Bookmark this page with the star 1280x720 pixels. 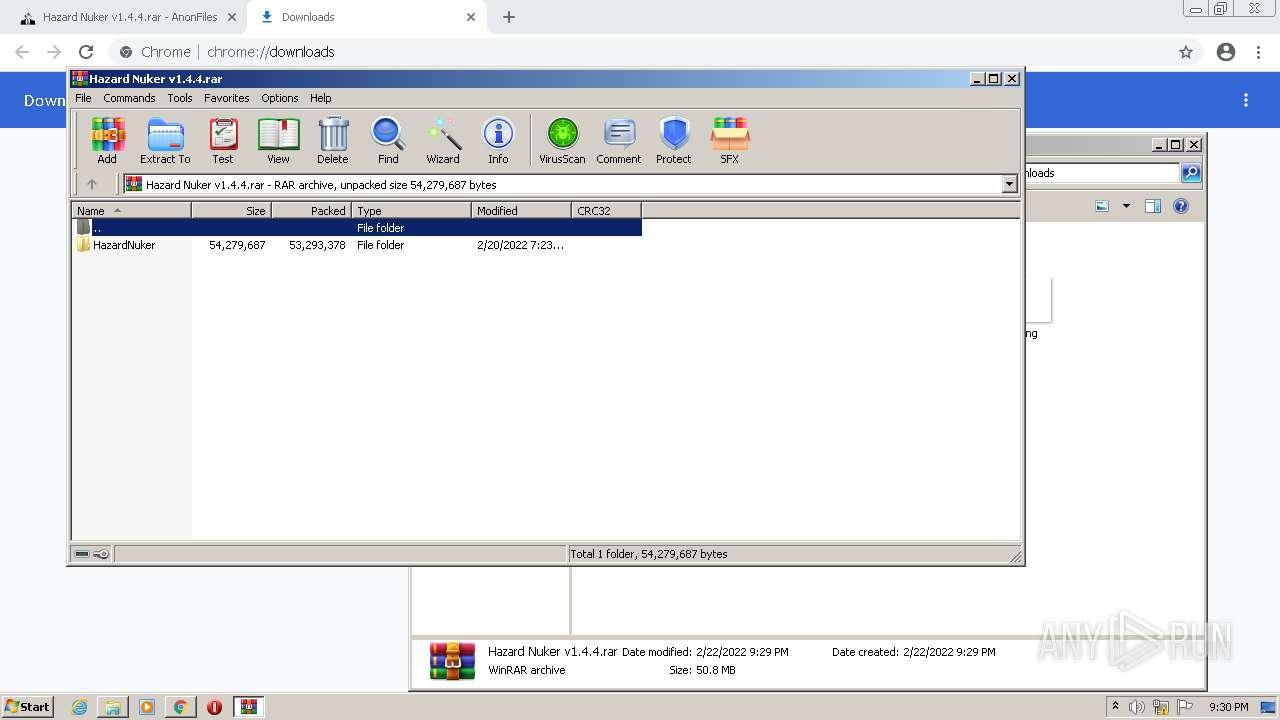click(x=1186, y=52)
